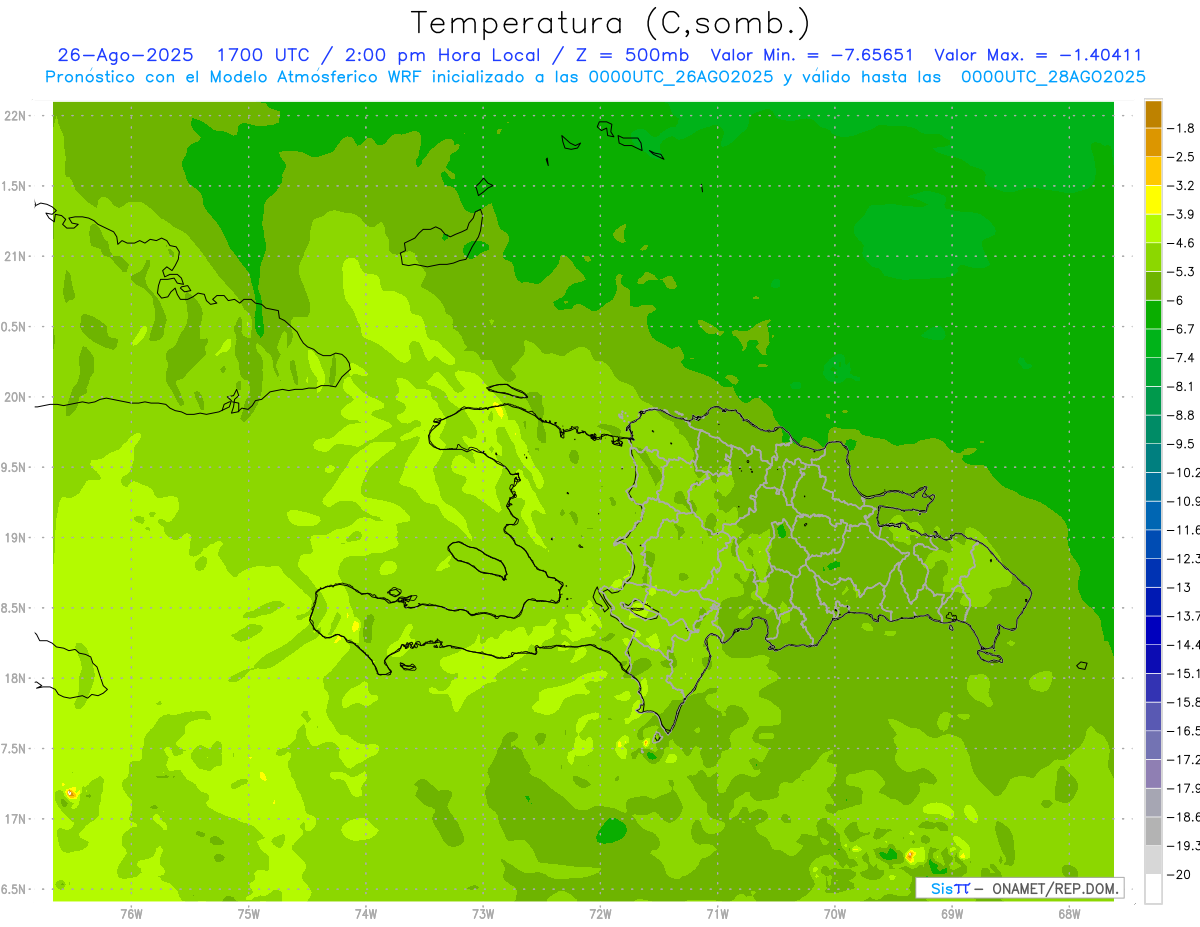Select the valid-until time "0000UTC_28AGO2025"
The image size is (1200, 927).
pos(1052,77)
